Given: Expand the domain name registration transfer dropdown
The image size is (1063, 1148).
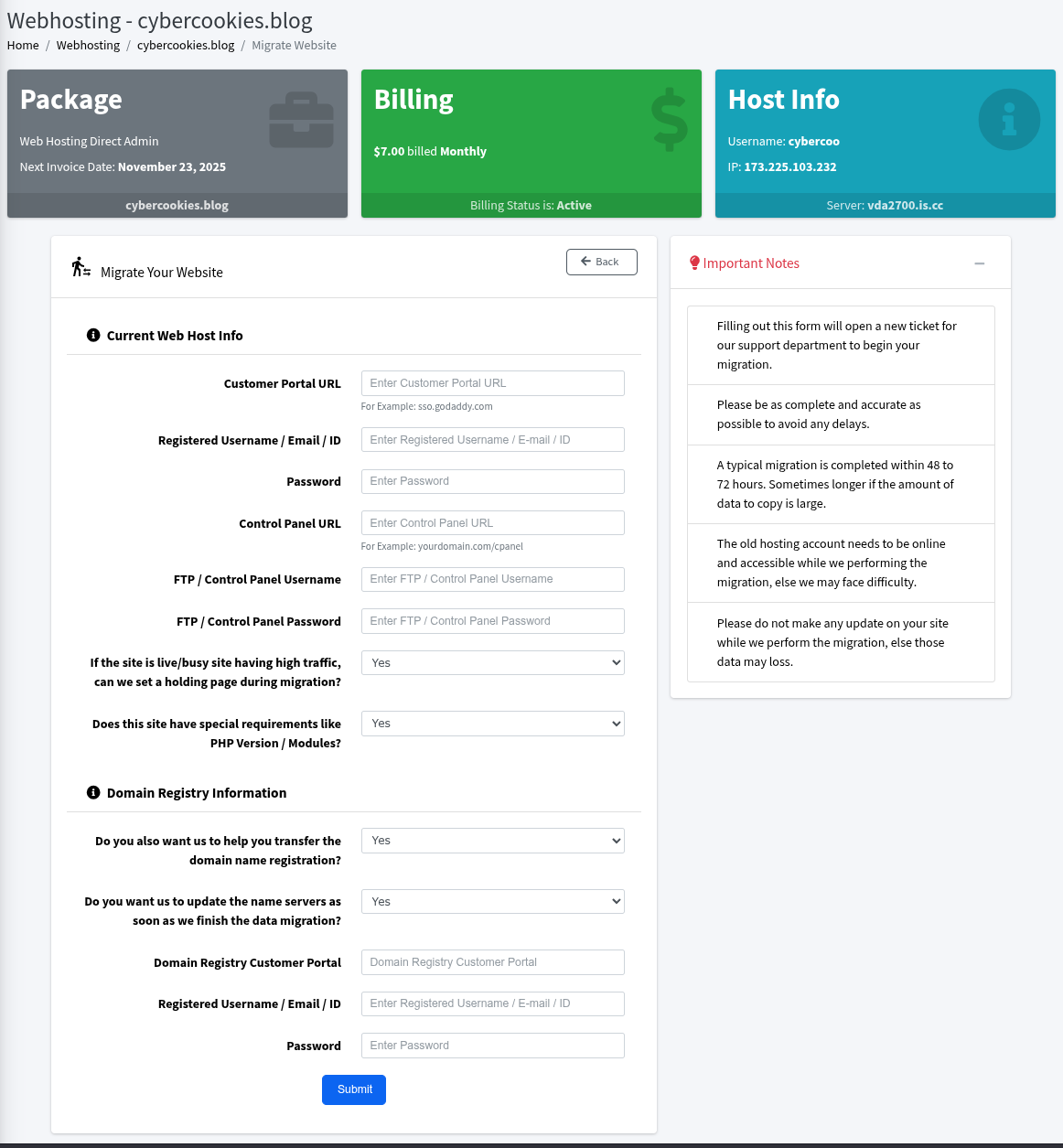Looking at the screenshot, I should pyautogui.click(x=492, y=841).
